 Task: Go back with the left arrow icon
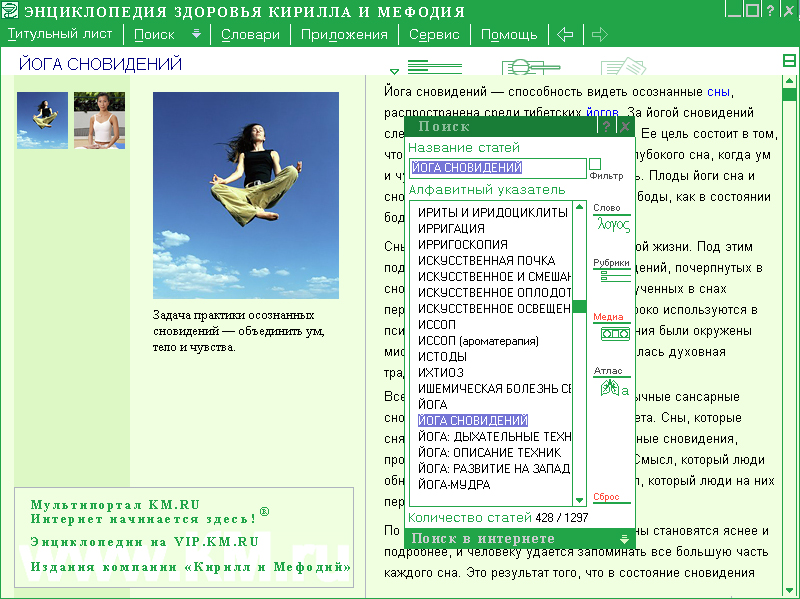coord(565,35)
